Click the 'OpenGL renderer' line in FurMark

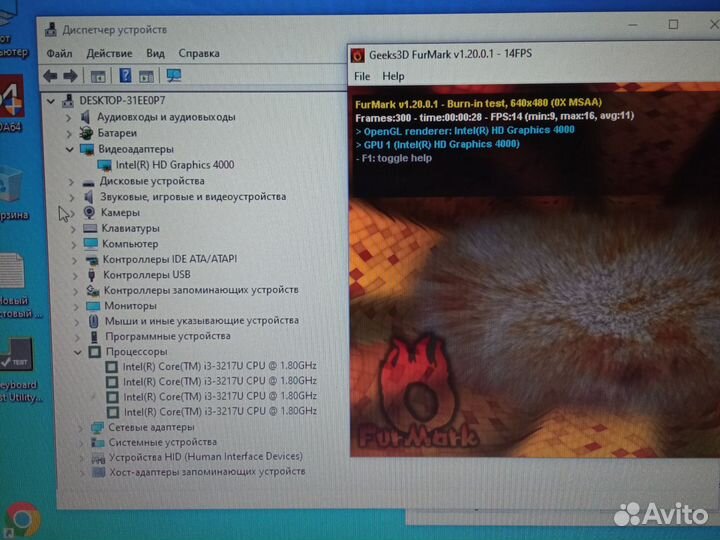coord(465,131)
